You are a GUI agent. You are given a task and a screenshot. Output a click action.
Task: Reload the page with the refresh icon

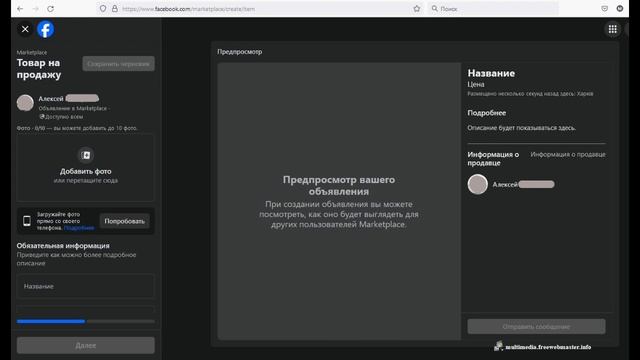pyautogui.click(x=51, y=9)
